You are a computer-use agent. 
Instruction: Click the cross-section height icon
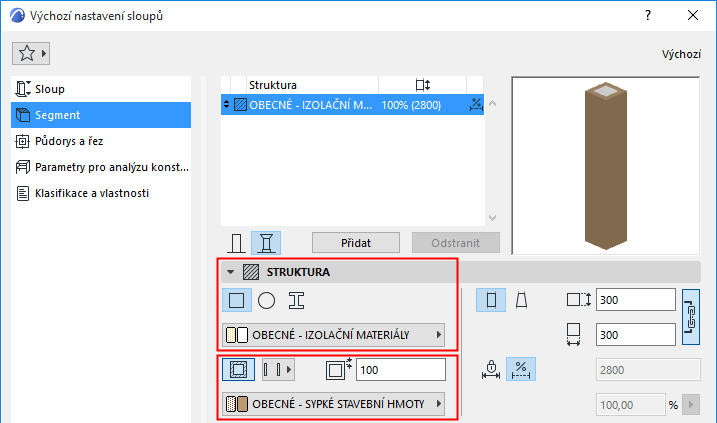[x=578, y=300]
